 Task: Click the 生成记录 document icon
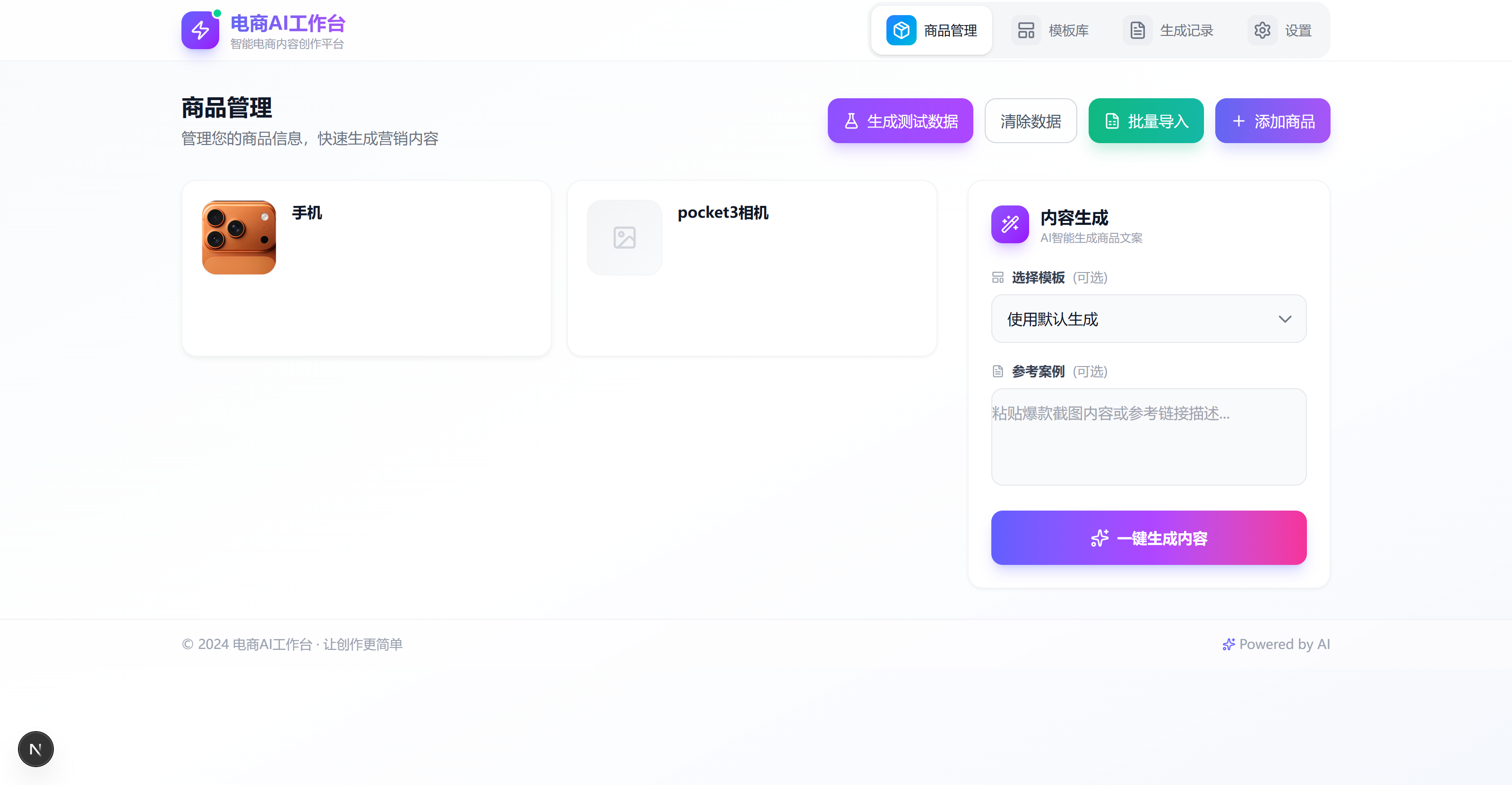coord(1137,31)
